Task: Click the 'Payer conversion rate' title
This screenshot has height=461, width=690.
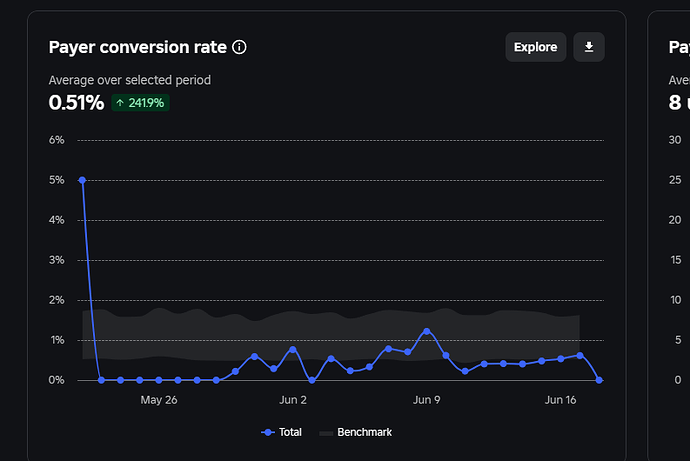Action: click(x=138, y=47)
